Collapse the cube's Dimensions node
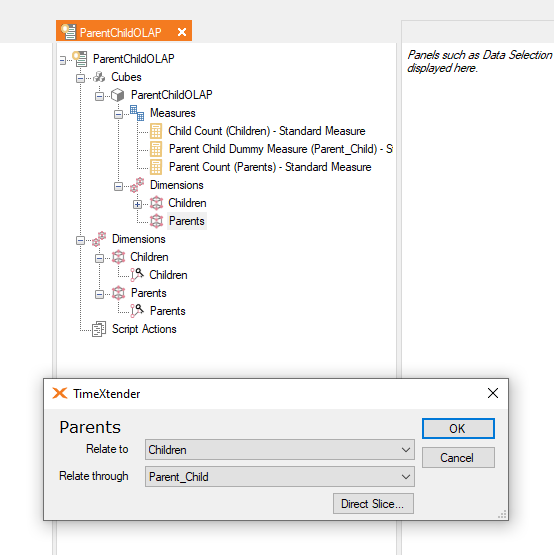 click(x=118, y=187)
